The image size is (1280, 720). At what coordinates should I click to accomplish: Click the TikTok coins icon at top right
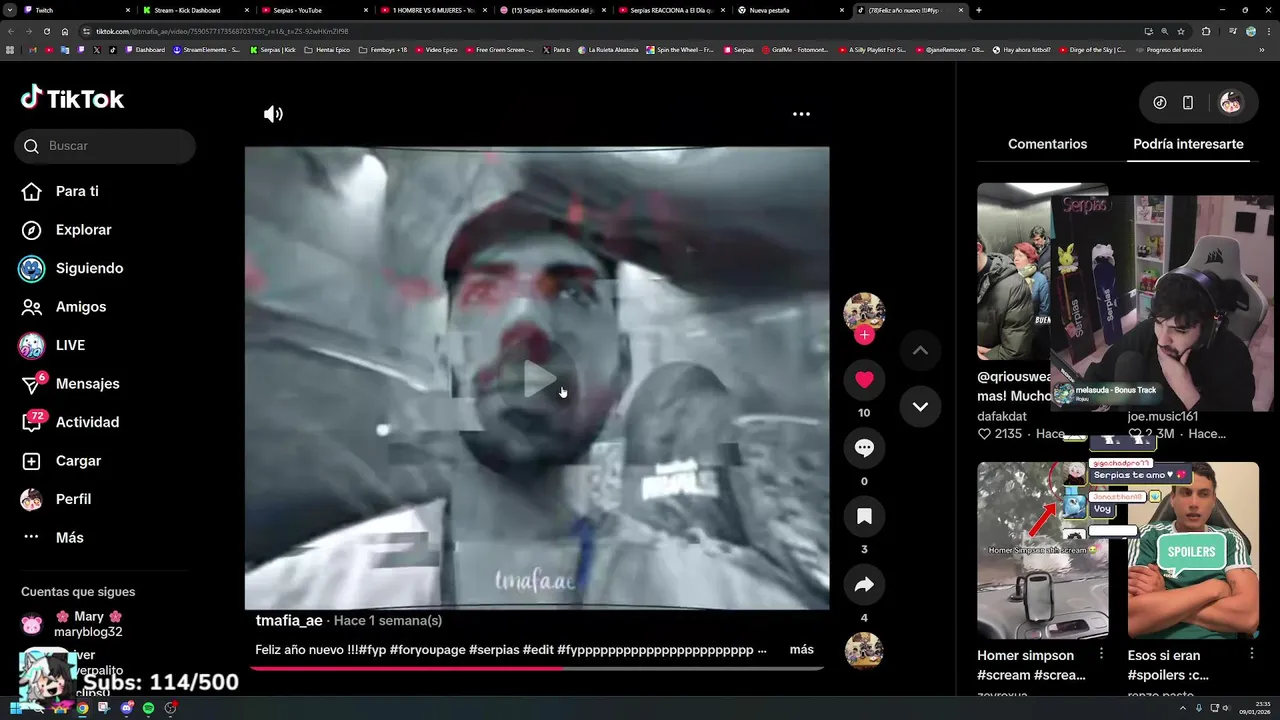(x=1160, y=102)
